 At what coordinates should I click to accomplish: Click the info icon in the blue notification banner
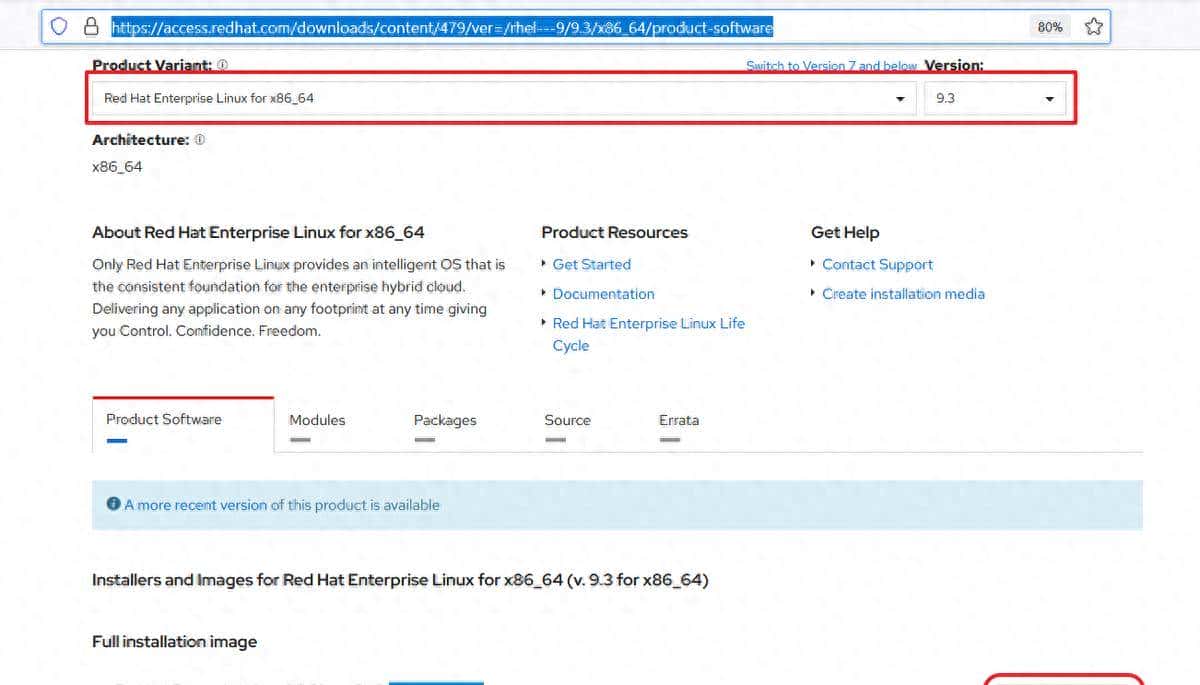click(x=113, y=504)
